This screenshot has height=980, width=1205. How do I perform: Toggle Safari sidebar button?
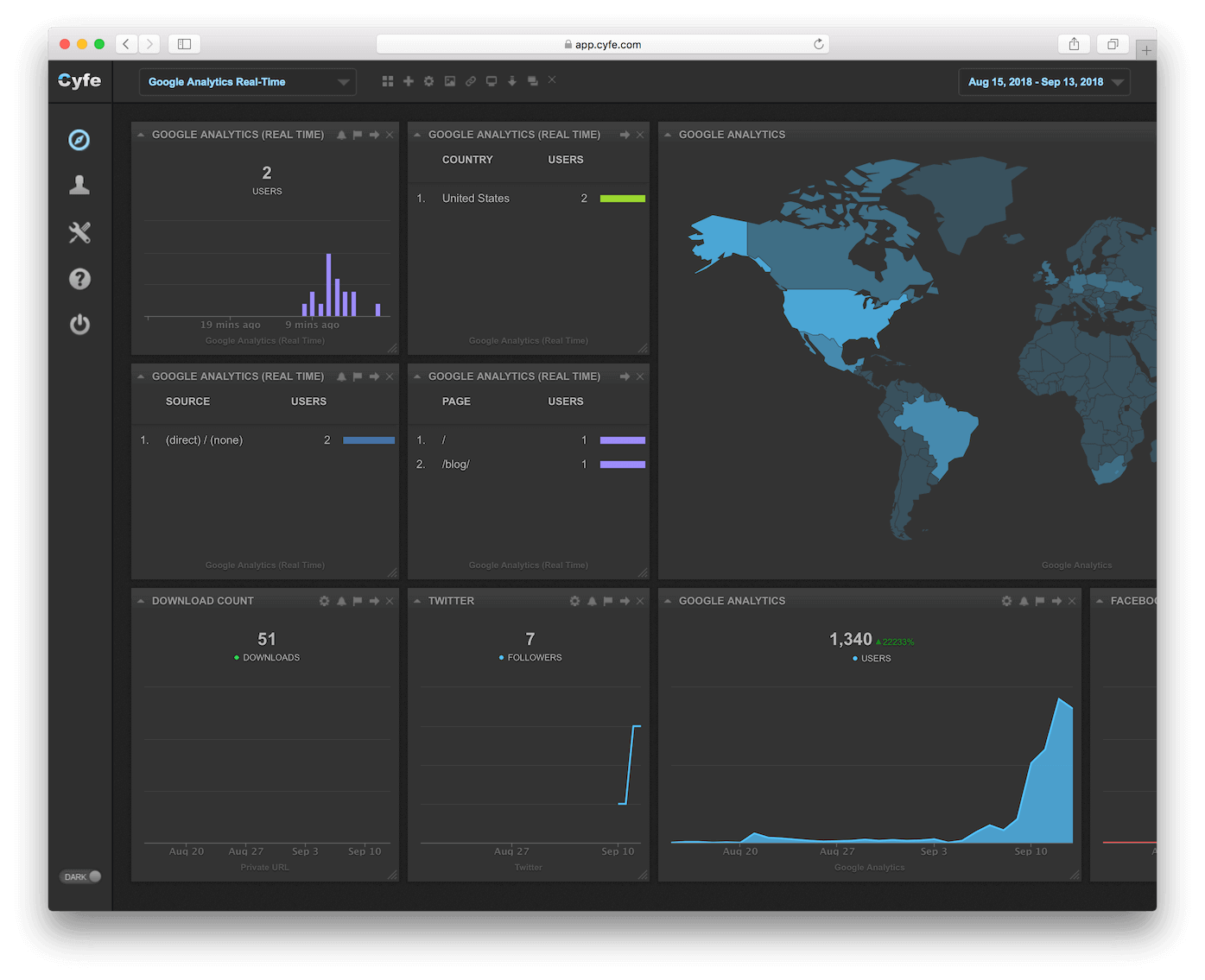pos(184,44)
